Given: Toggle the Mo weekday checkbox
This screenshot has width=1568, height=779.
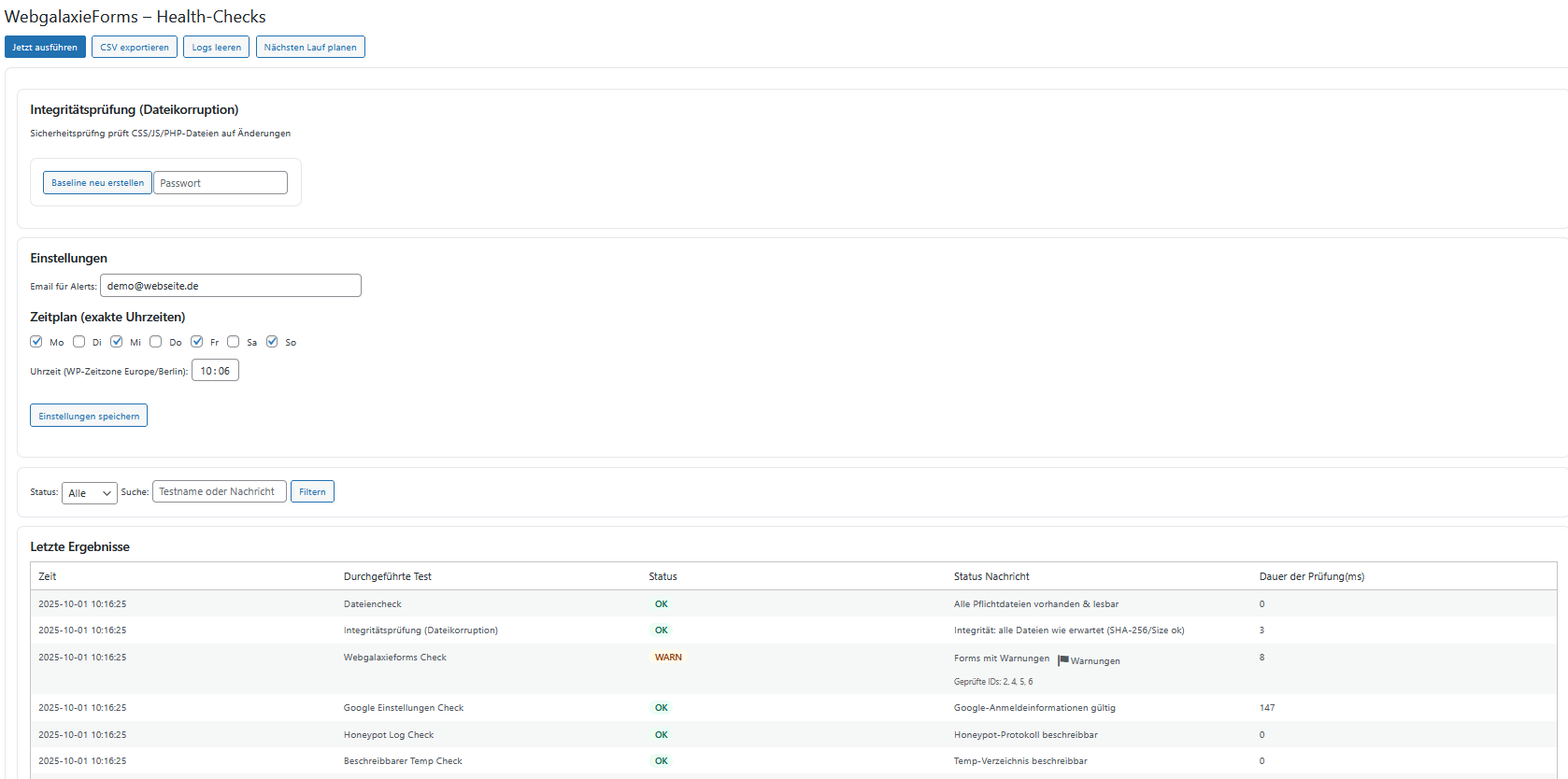Looking at the screenshot, I should [36, 342].
